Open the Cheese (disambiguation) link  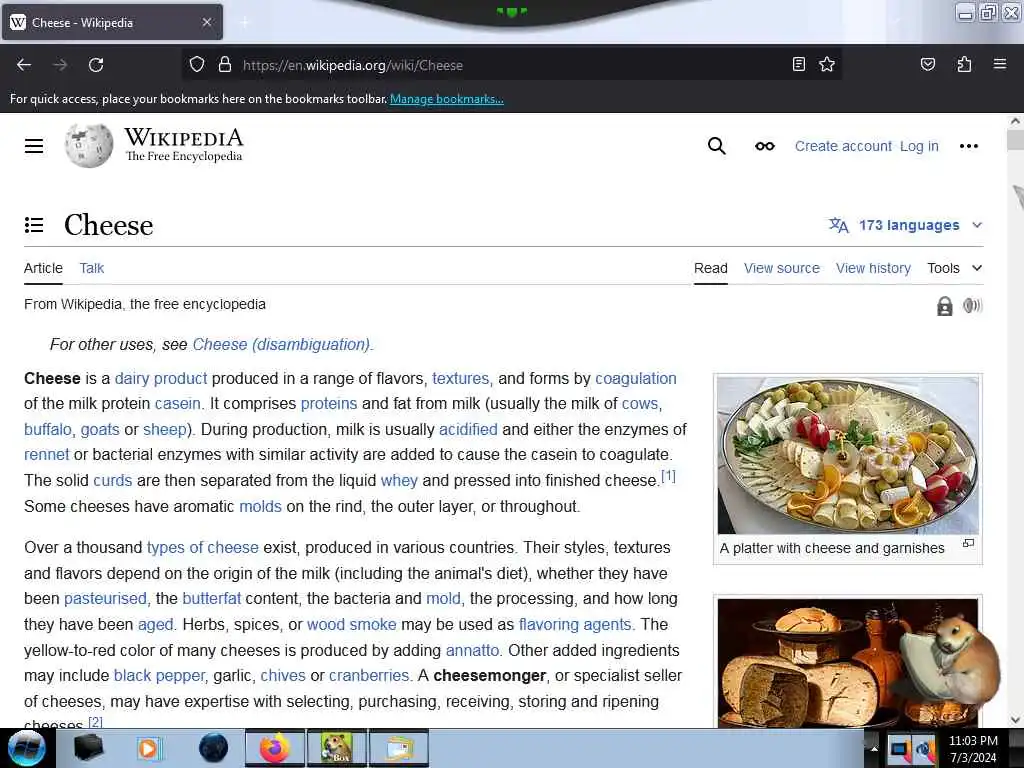[x=281, y=345]
